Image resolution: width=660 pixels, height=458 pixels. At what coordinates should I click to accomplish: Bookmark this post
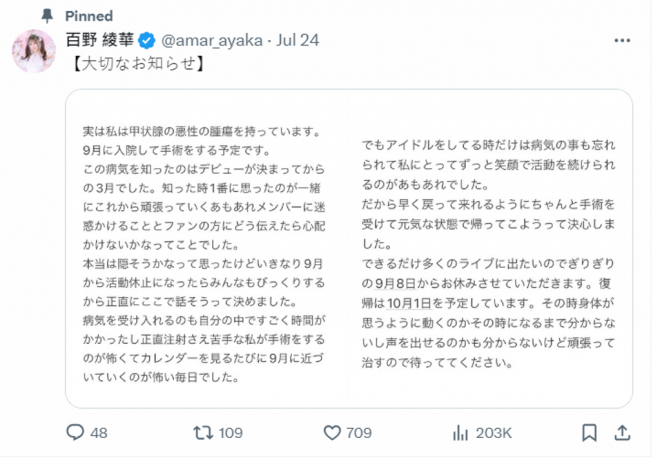pos(590,432)
